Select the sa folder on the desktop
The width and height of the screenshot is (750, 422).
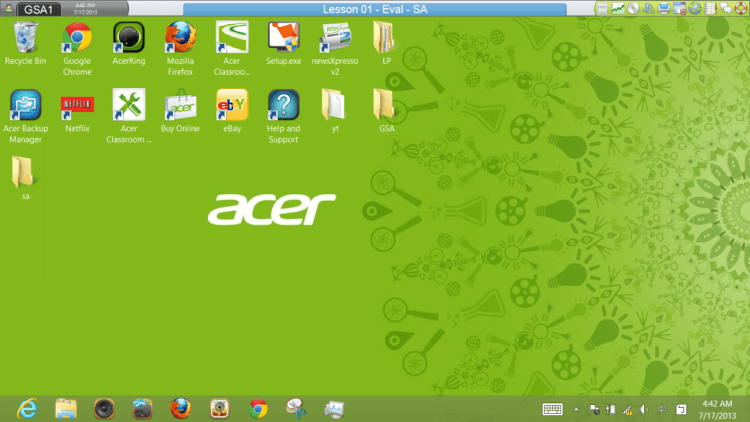[x=25, y=178]
